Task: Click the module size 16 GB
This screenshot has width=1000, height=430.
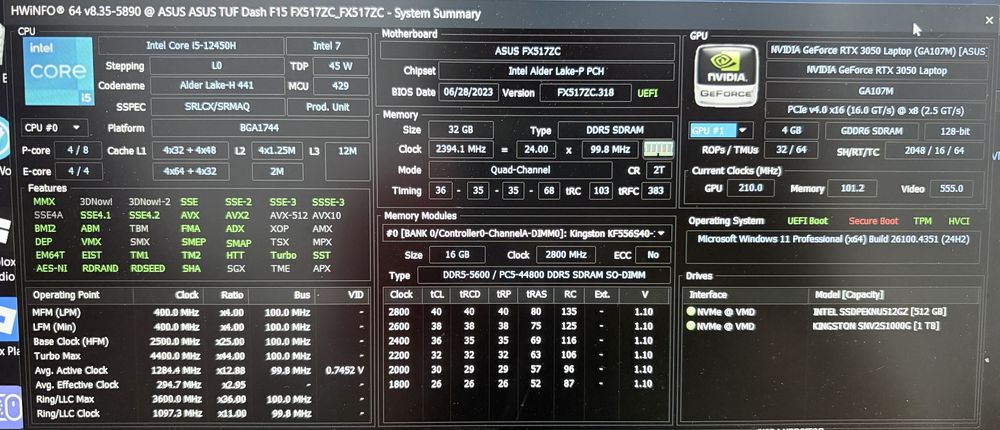Action: pyautogui.click(x=456, y=255)
